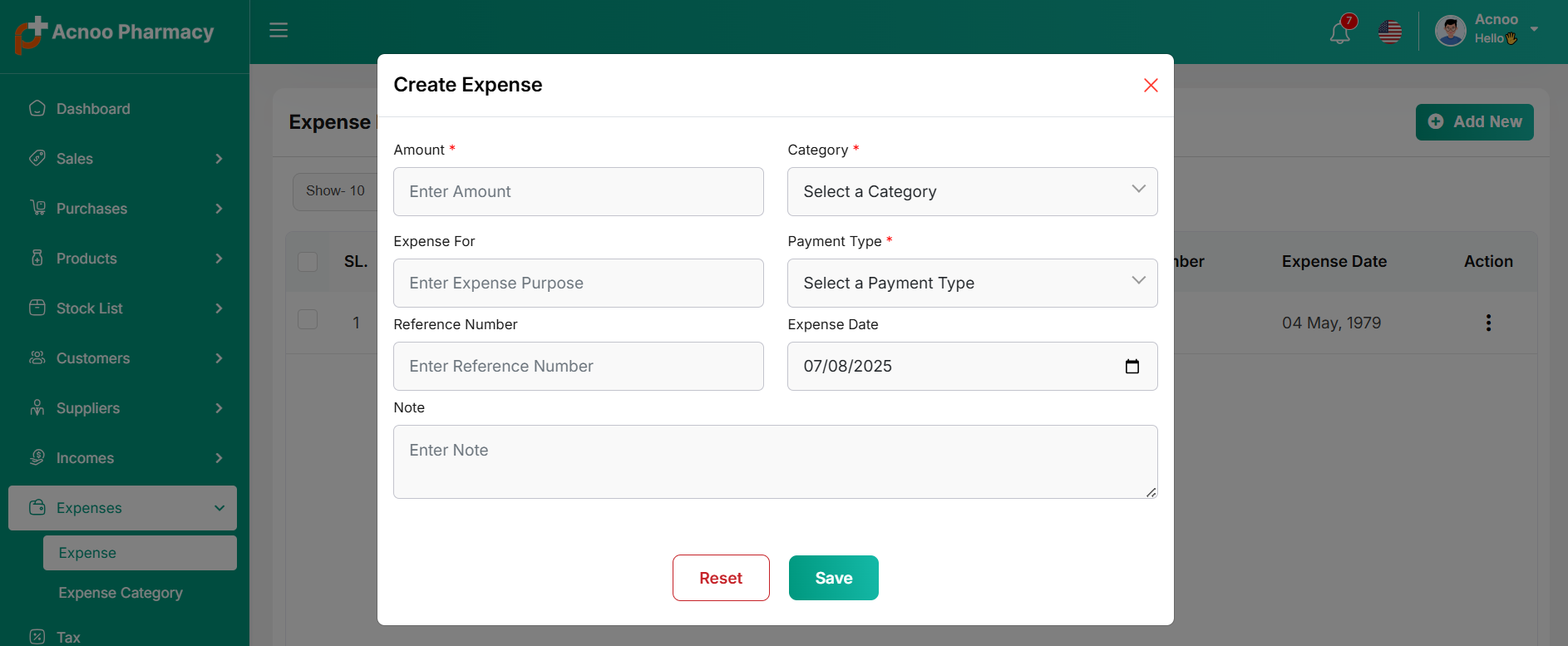Click the three-dot action menu icon
The width and height of the screenshot is (1568, 646).
tap(1487, 323)
